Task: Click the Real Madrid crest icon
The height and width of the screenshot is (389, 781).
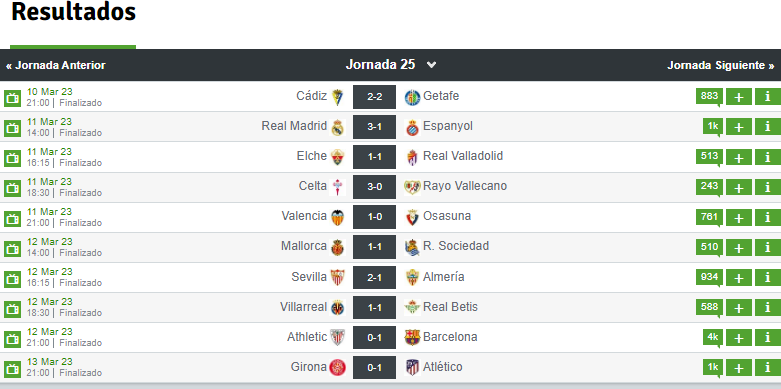Action: click(x=337, y=128)
